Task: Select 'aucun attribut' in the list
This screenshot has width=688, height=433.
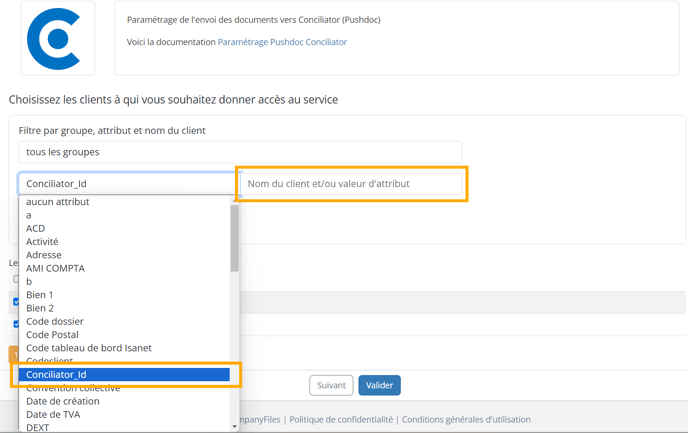Action: (x=124, y=202)
